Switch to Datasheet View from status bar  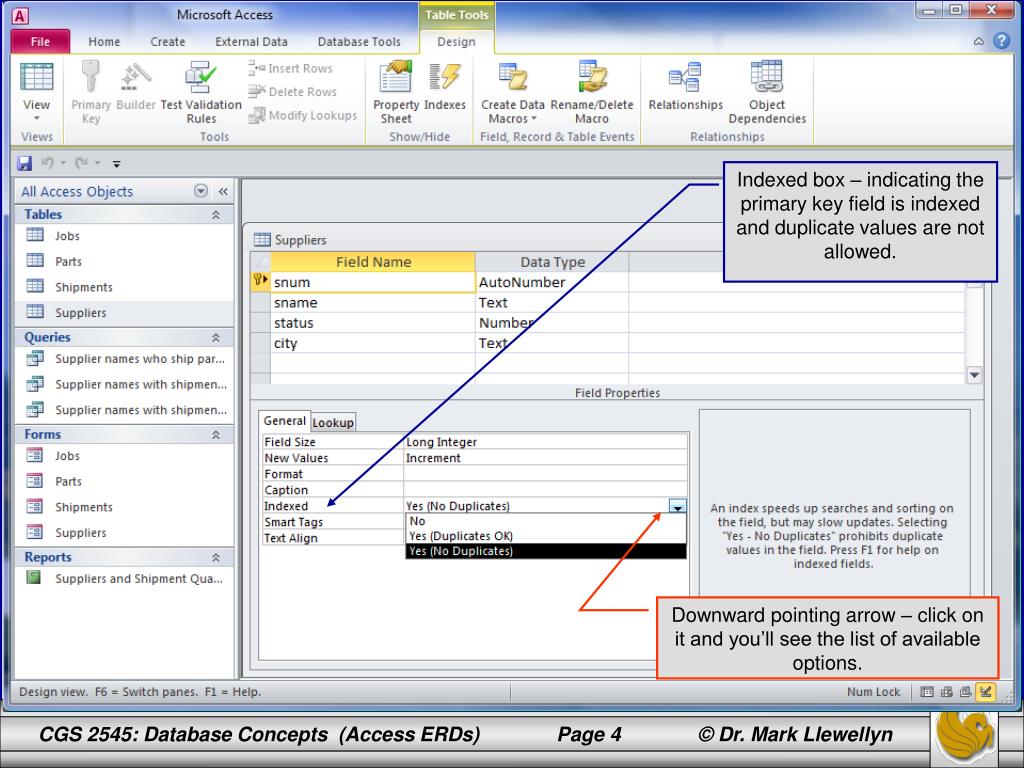[x=927, y=692]
